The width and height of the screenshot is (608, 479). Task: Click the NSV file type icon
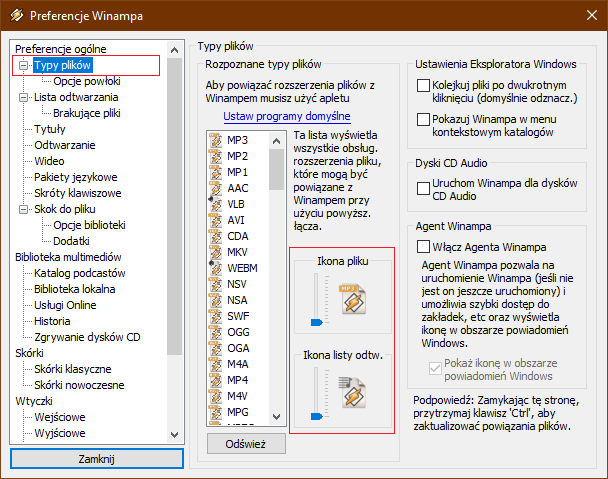pyautogui.click(x=215, y=284)
